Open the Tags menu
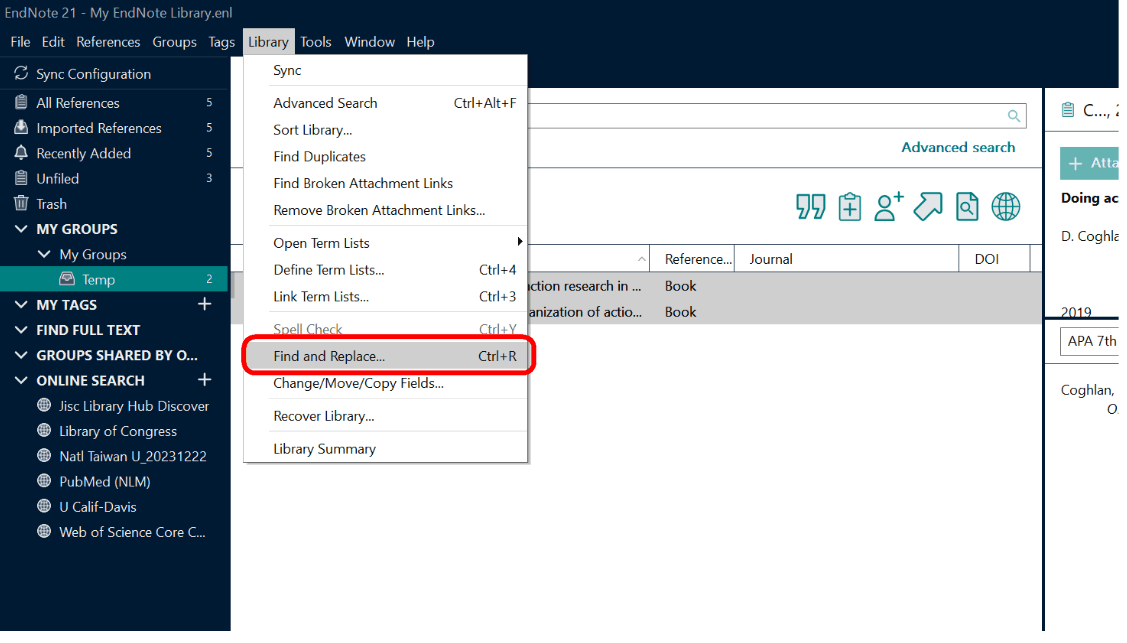The height and width of the screenshot is (643, 1127). coord(221,42)
